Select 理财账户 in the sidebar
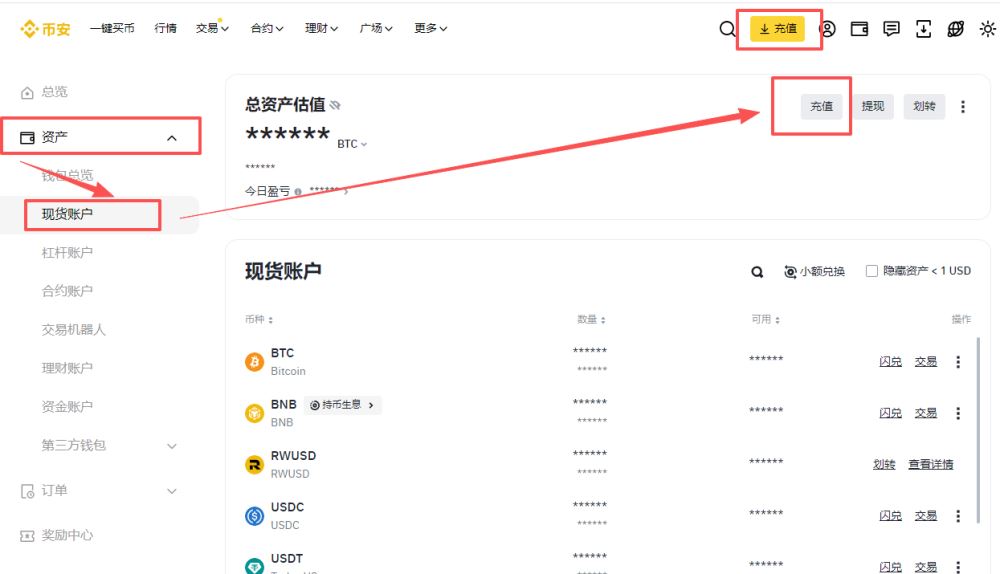This screenshot has height=574, width=1000. 67,368
